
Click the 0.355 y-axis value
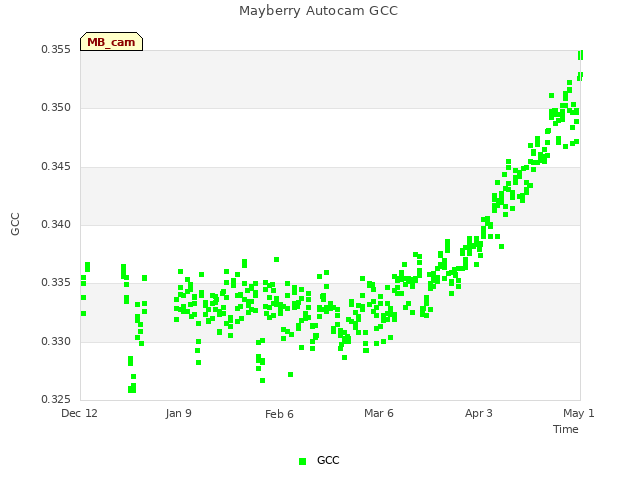click(x=56, y=49)
